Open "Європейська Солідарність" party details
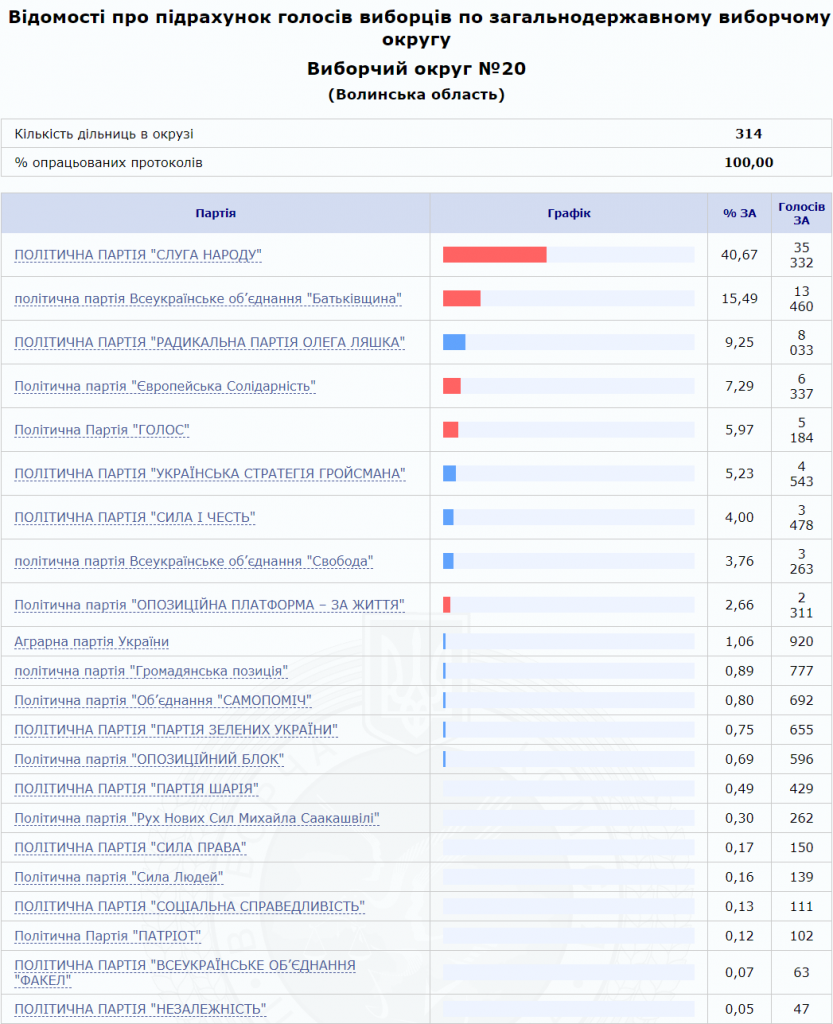 coord(165,386)
